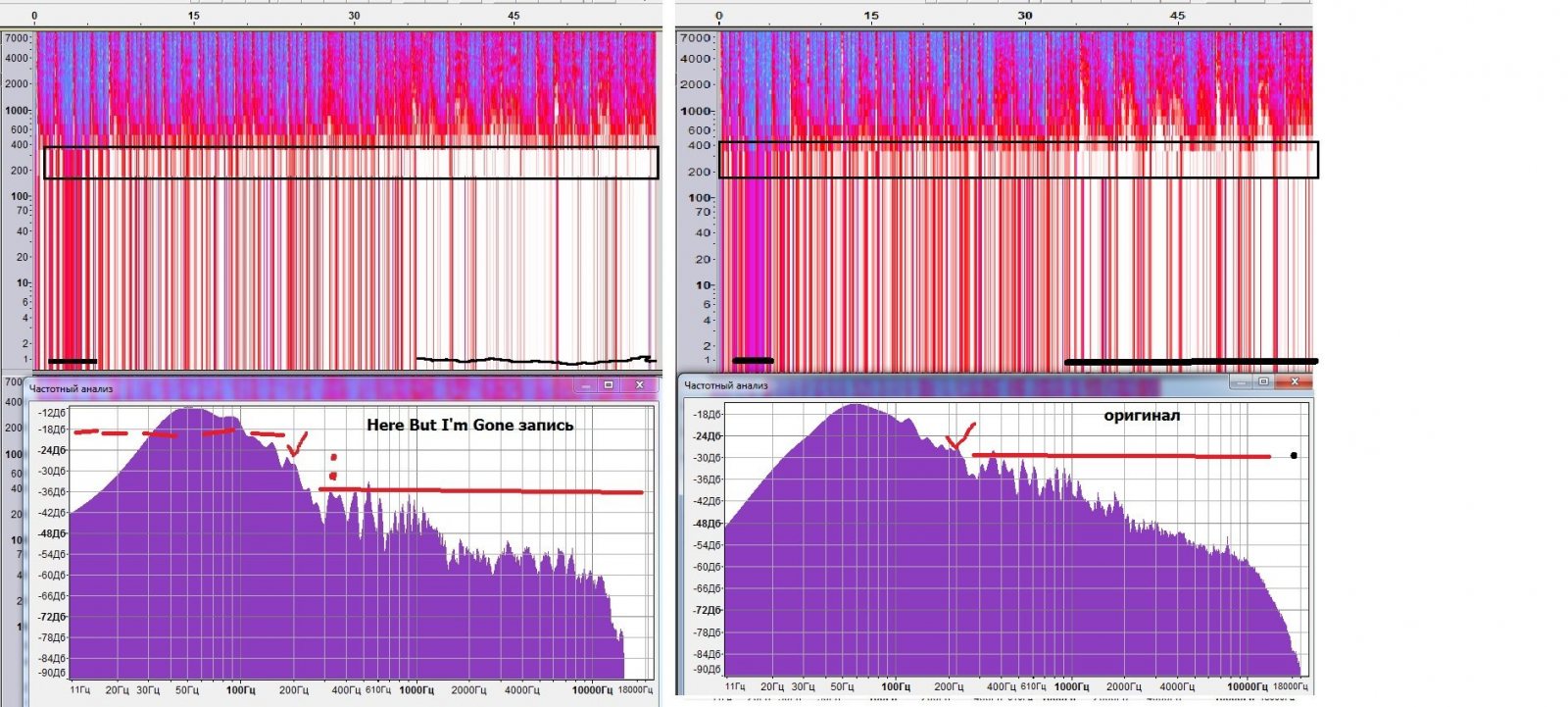Click 10 on the right spectrogram frequency scale
This screenshot has height=707, width=1568.
(x=703, y=285)
